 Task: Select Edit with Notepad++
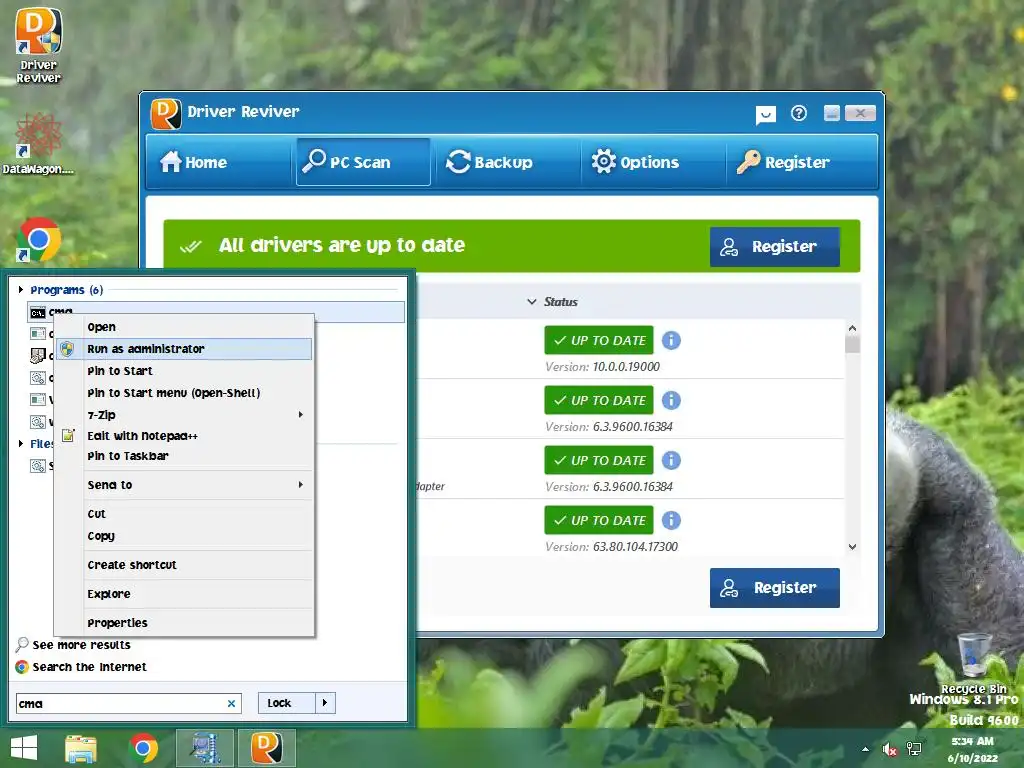coord(184,436)
